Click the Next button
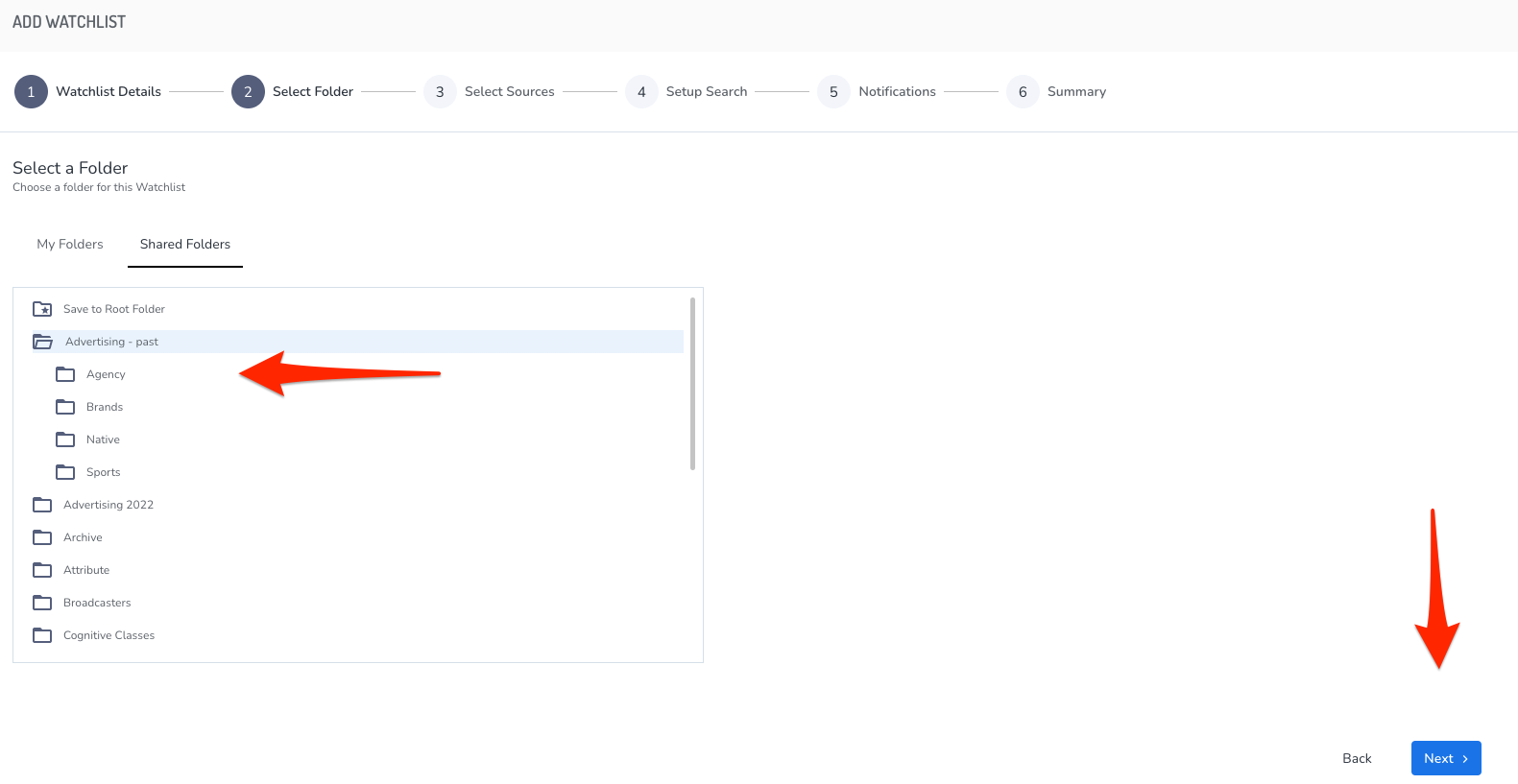This screenshot has height=784, width=1518. point(1446,758)
